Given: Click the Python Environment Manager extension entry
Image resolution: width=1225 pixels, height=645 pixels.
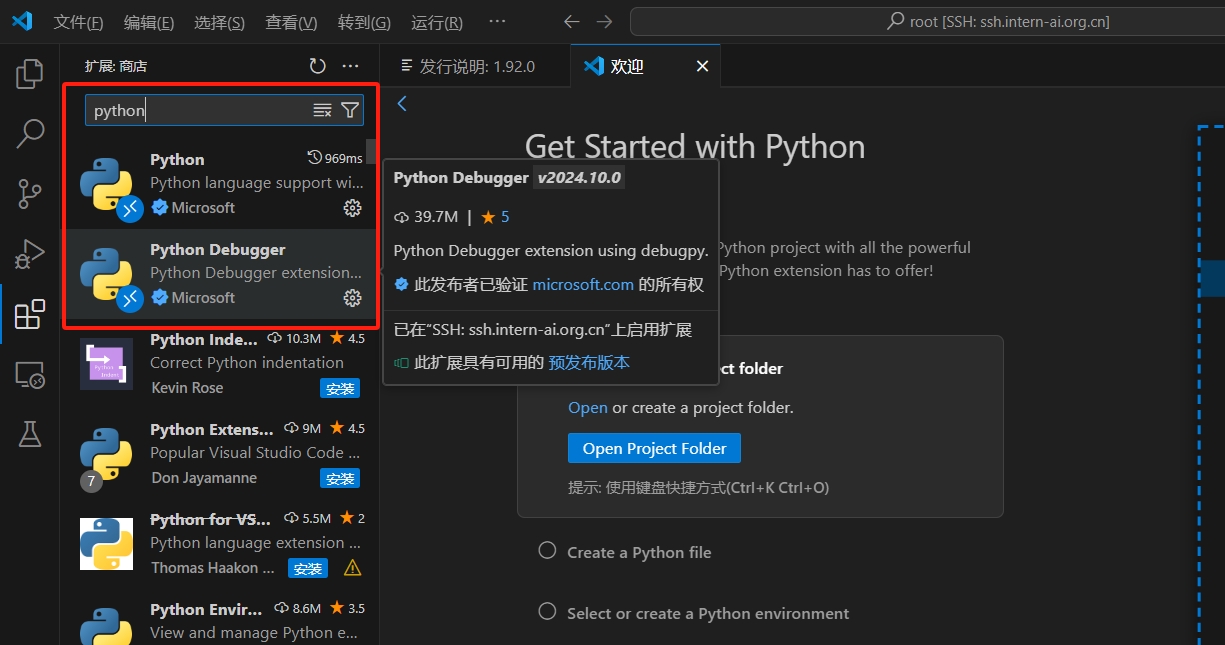Looking at the screenshot, I should click(x=220, y=620).
